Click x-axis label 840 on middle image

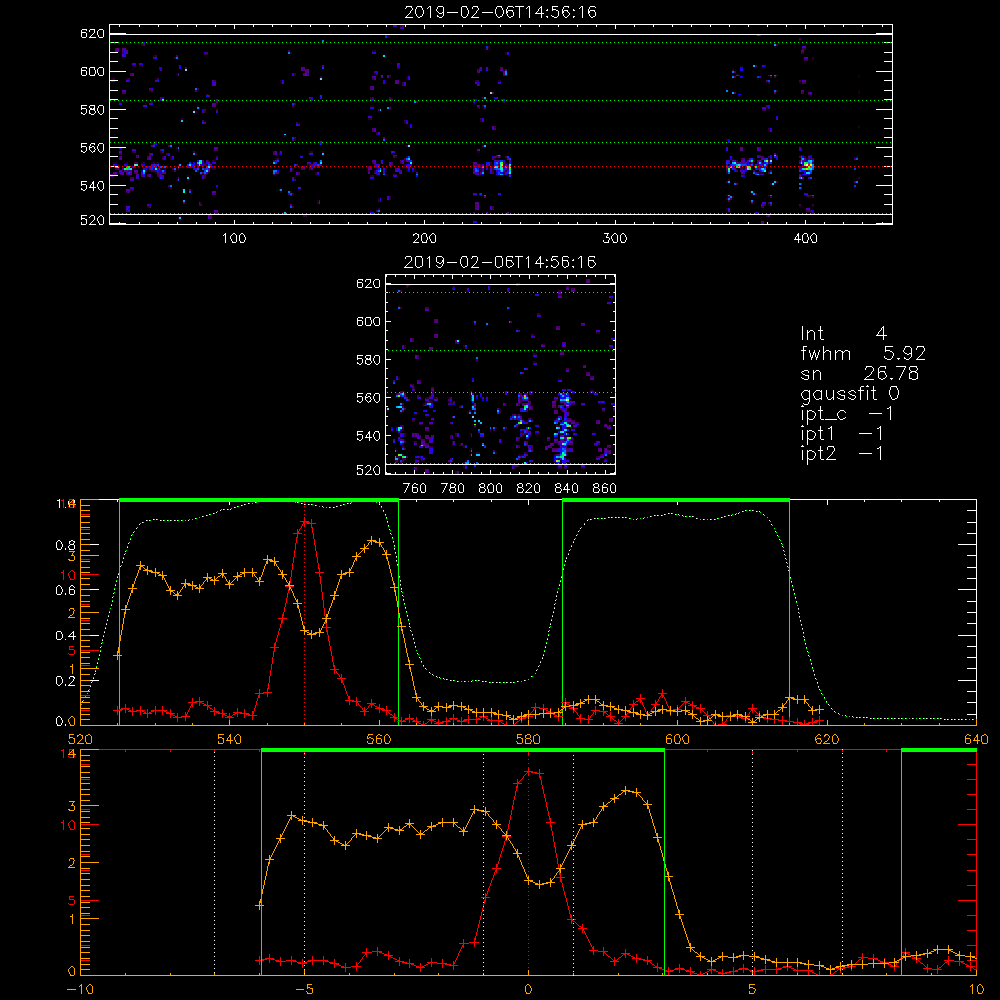tap(566, 489)
